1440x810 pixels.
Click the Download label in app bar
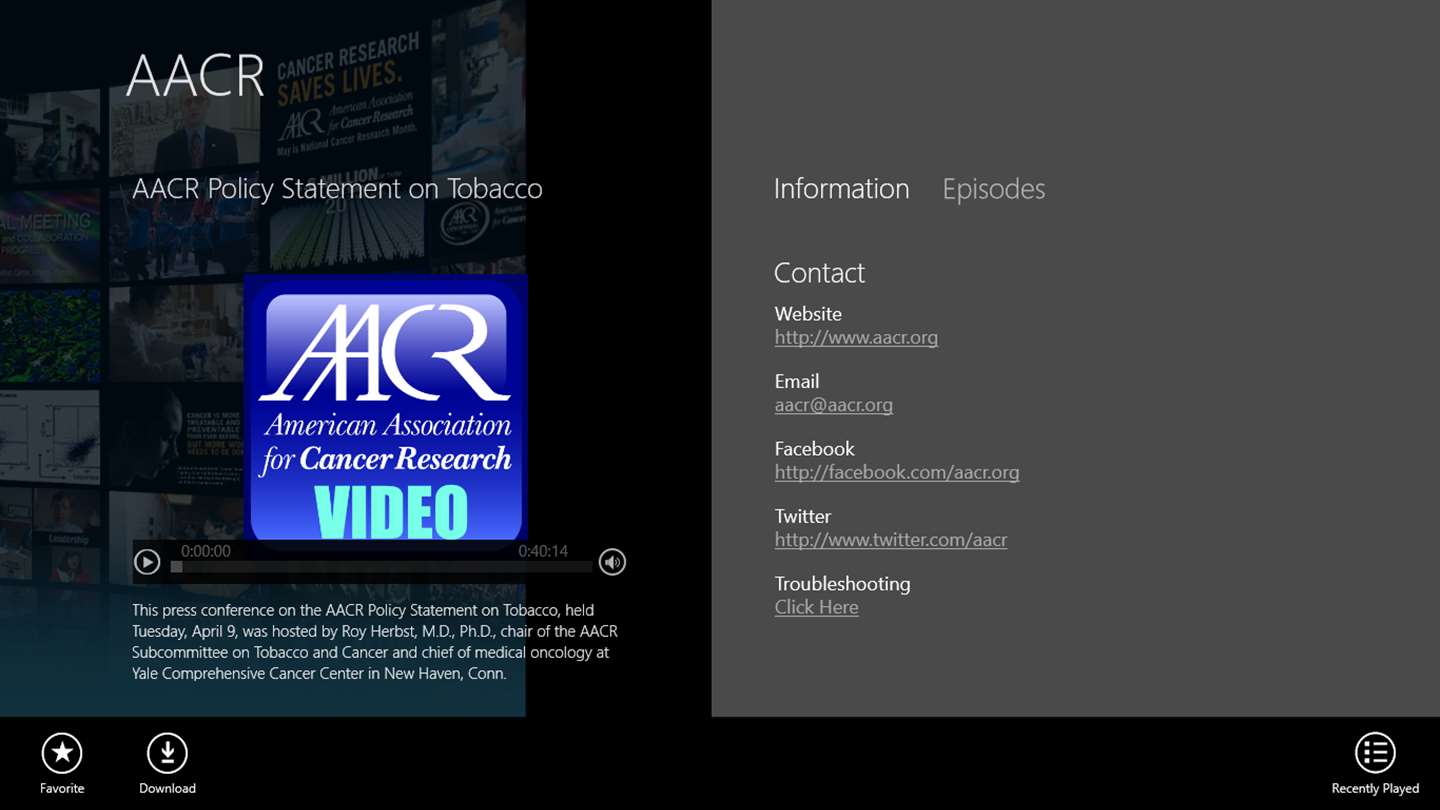167,788
